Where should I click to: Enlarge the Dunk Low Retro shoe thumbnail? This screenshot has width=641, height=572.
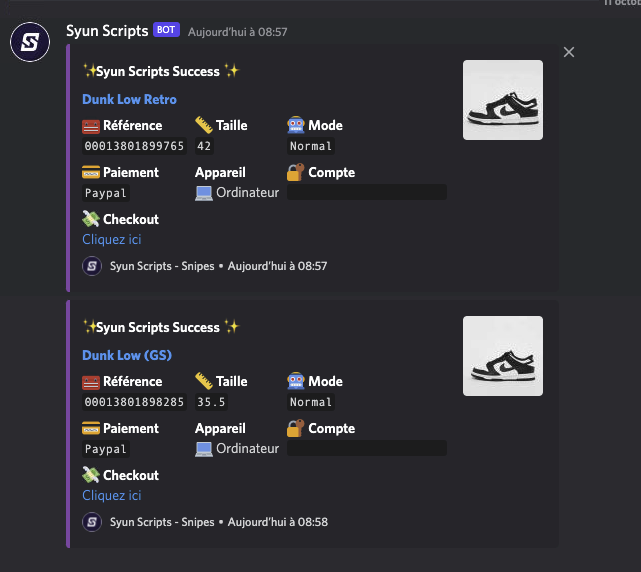[x=503, y=100]
